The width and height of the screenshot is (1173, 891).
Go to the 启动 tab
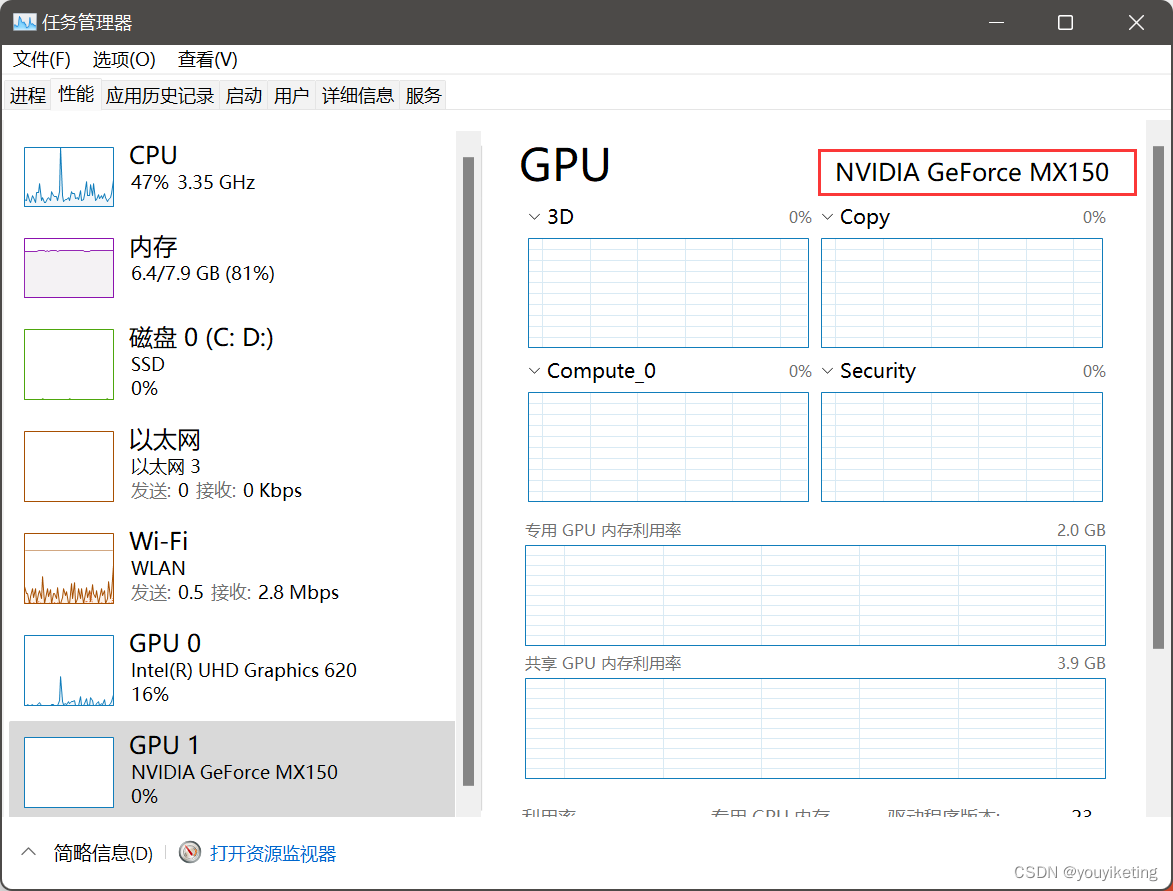click(x=244, y=95)
